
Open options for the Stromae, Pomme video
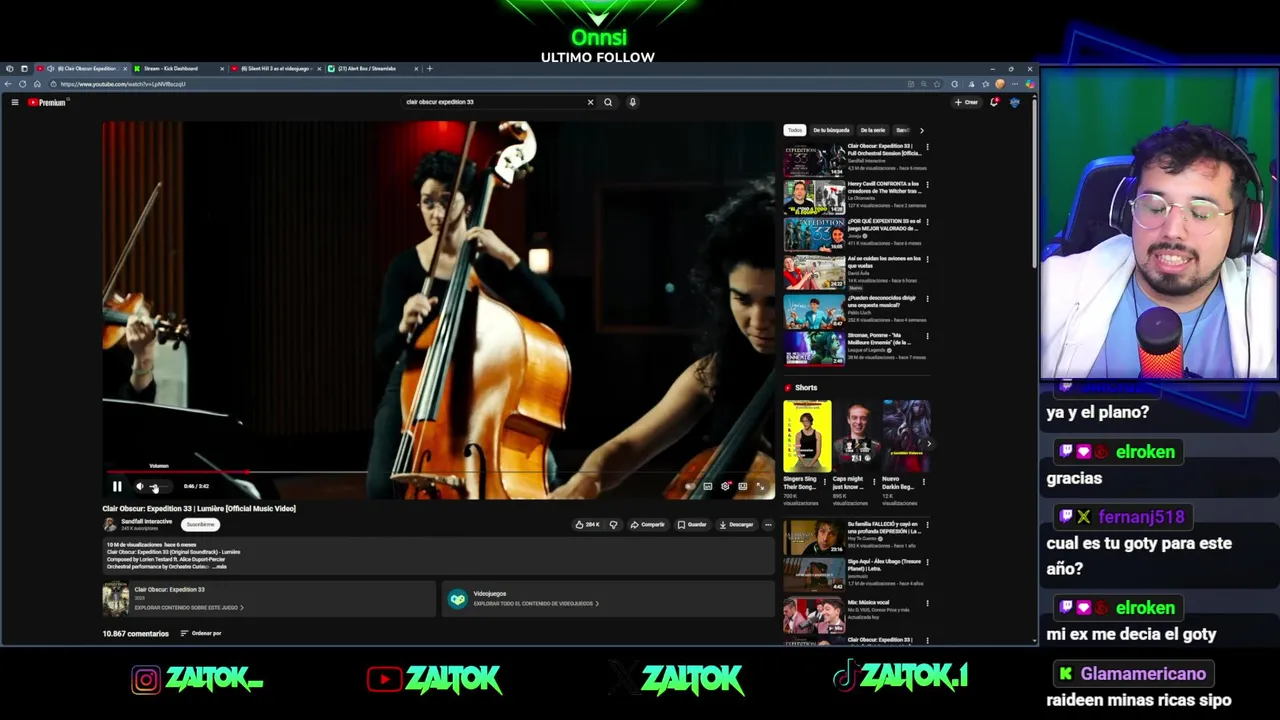click(x=927, y=336)
